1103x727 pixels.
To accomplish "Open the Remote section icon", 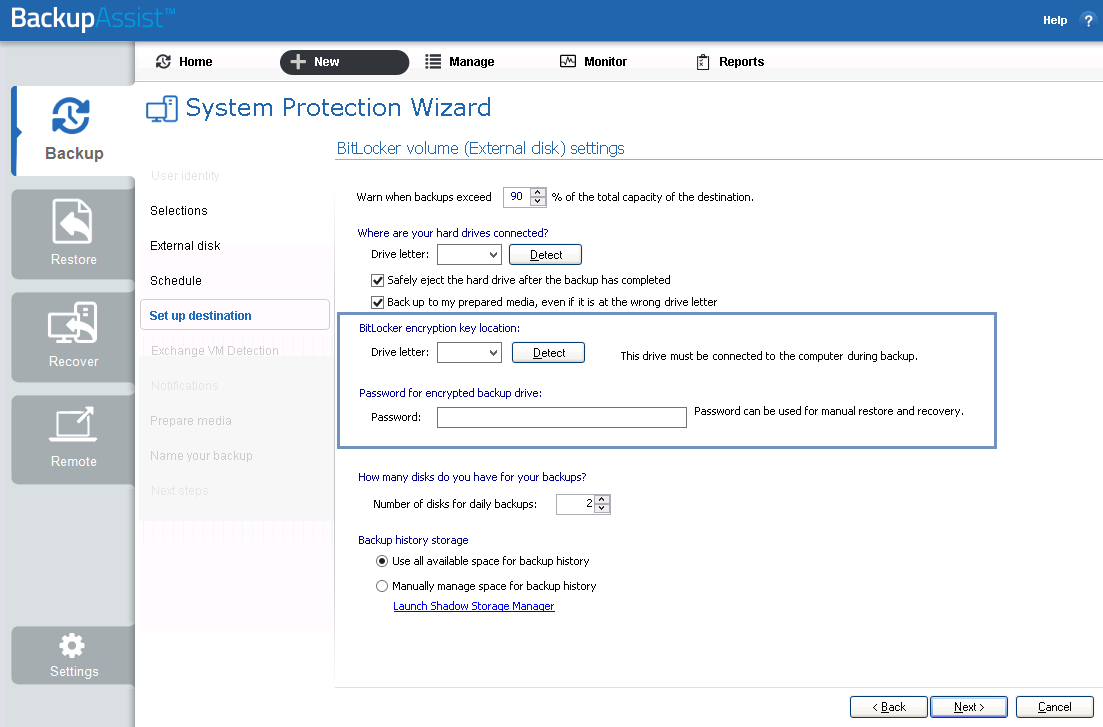I will pos(73,424).
